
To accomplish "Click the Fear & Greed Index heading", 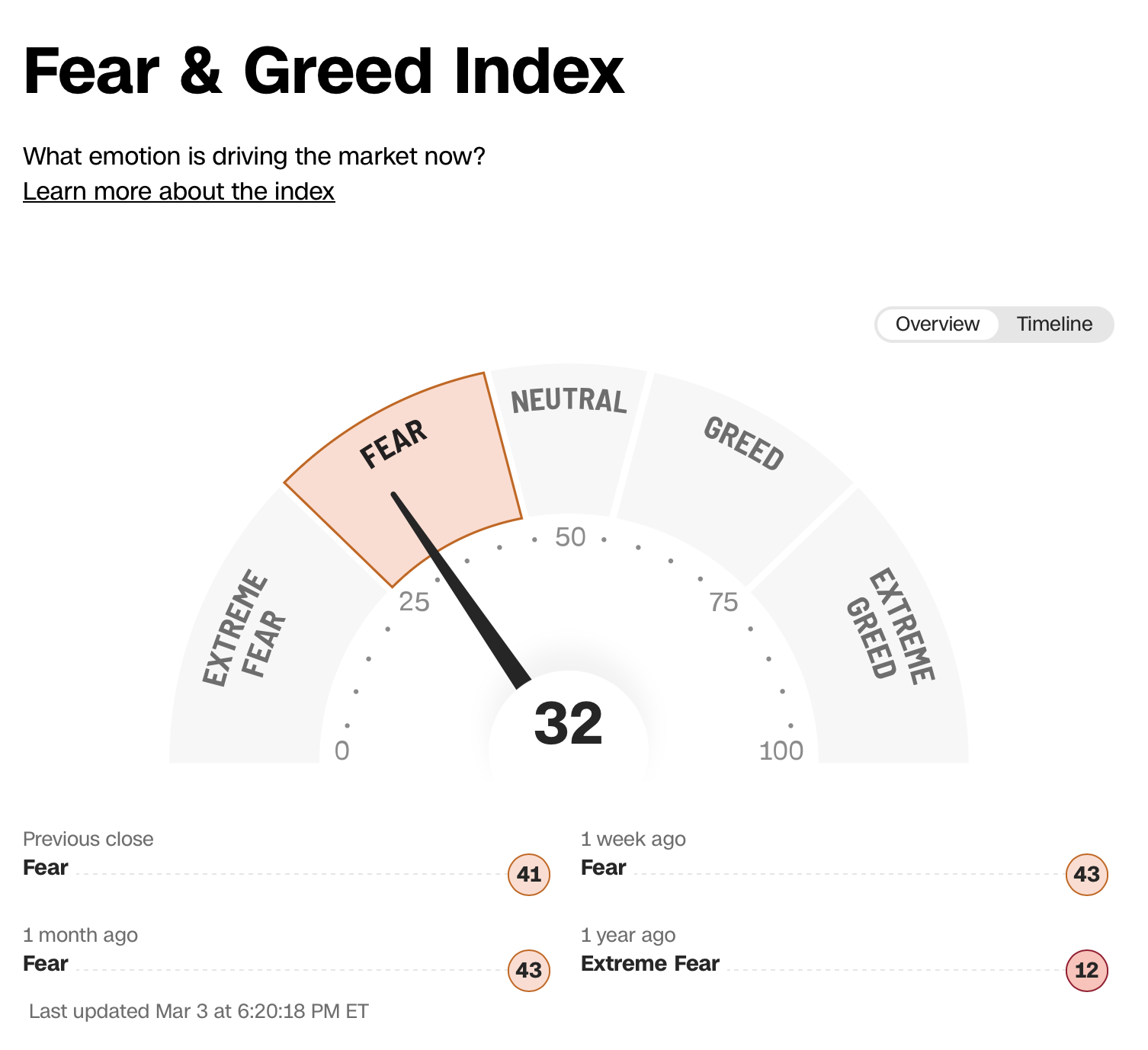I will pyautogui.click(x=324, y=72).
